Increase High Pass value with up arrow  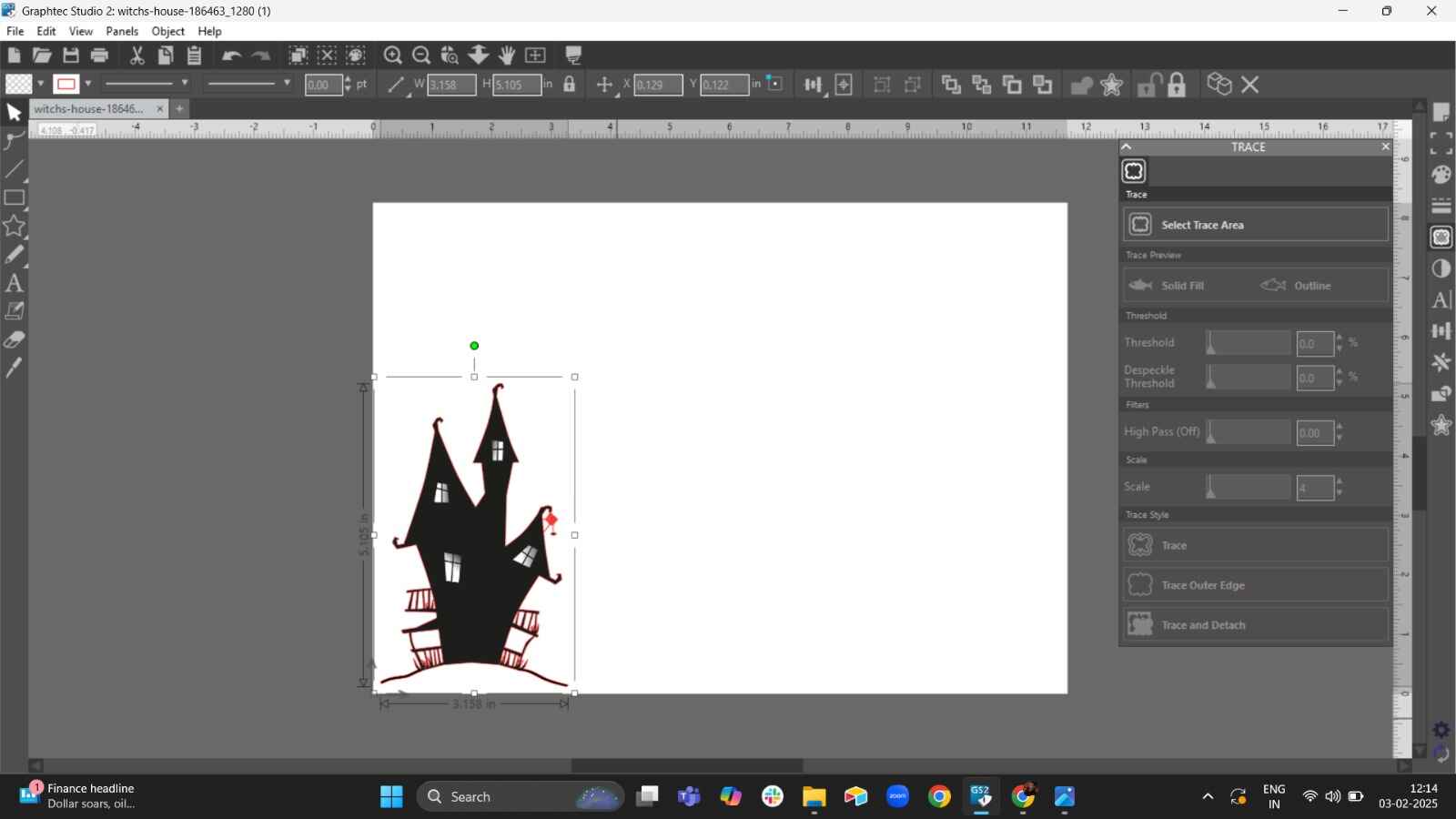[x=1340, y=427]
